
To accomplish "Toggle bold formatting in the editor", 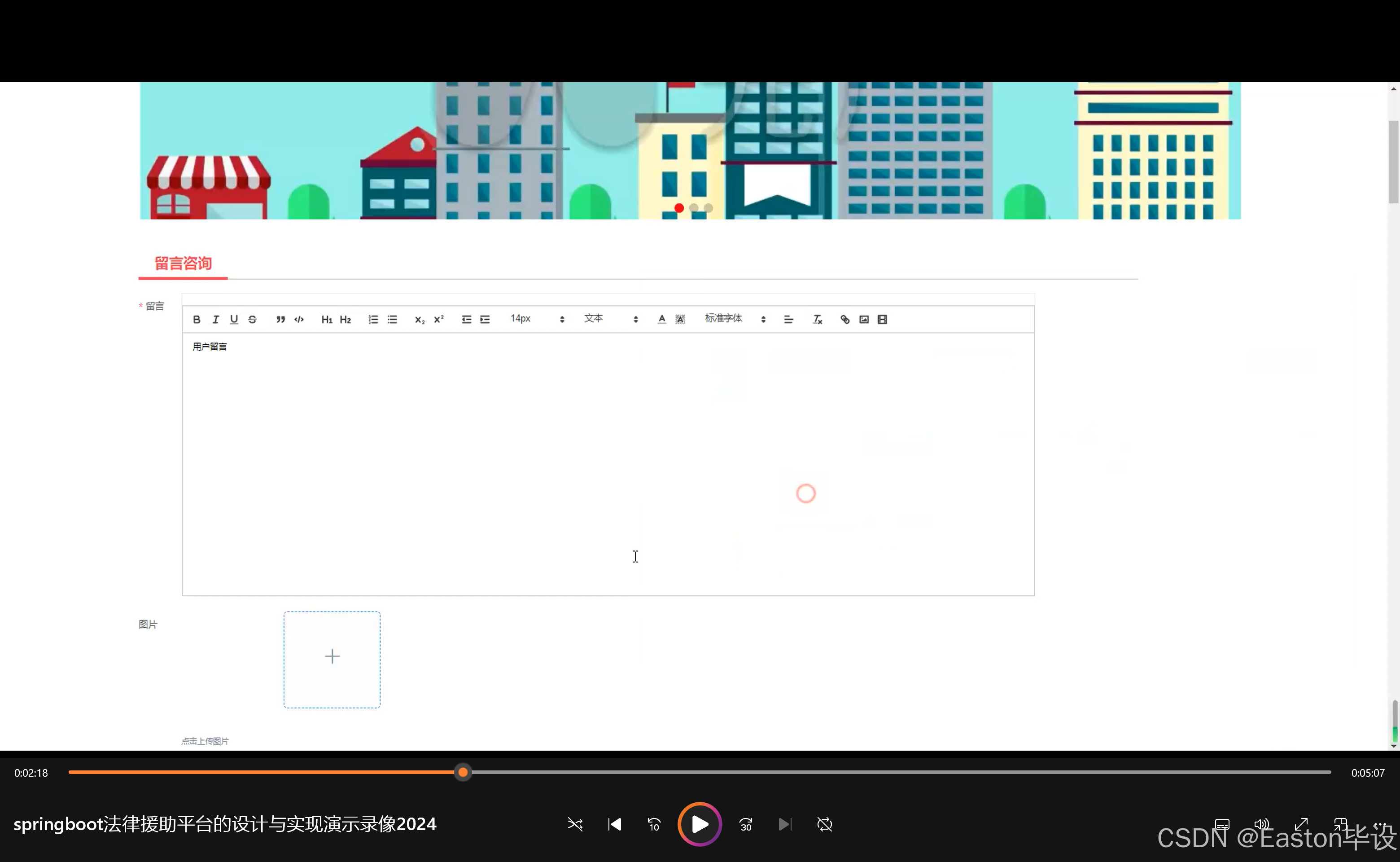I will 197,319.
